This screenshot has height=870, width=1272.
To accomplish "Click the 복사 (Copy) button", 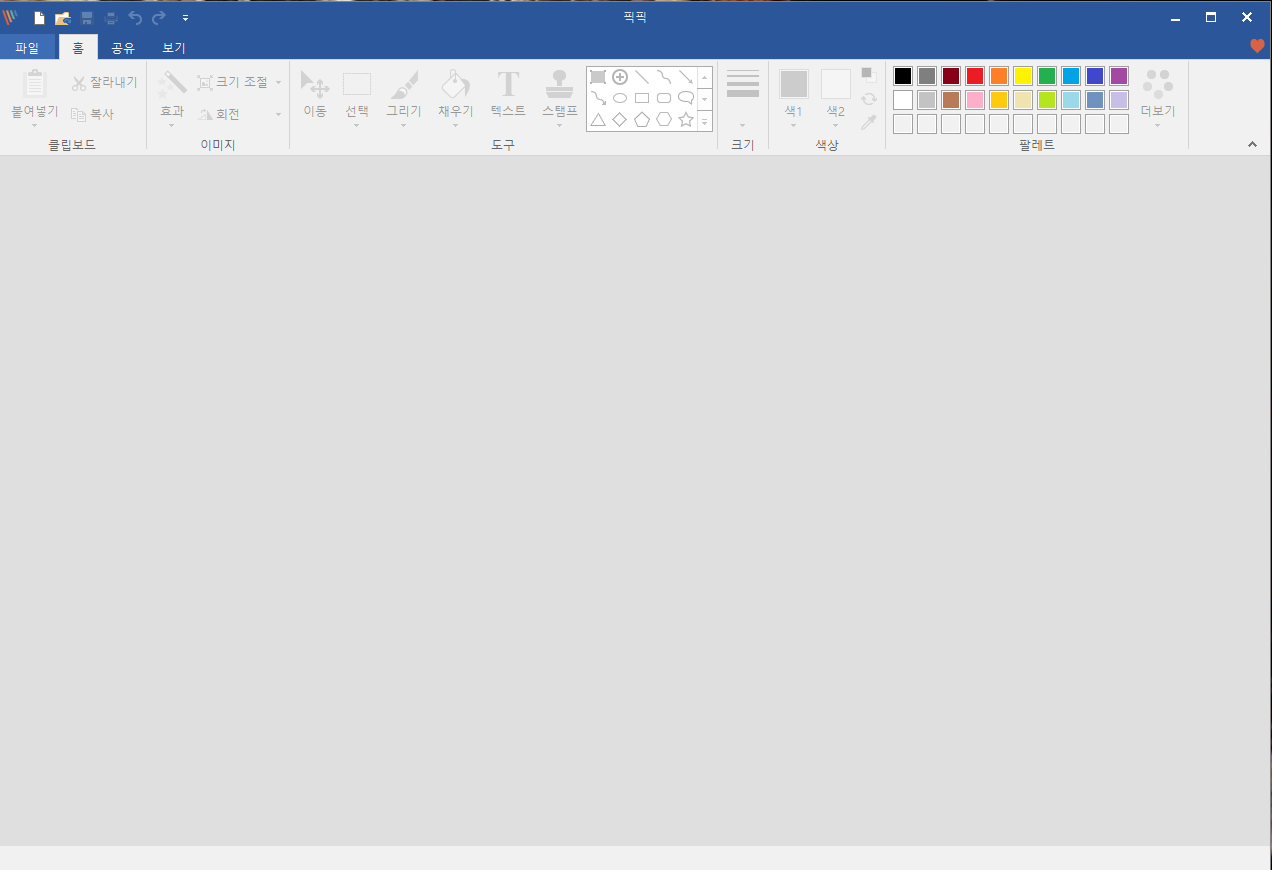I will 93,114.
